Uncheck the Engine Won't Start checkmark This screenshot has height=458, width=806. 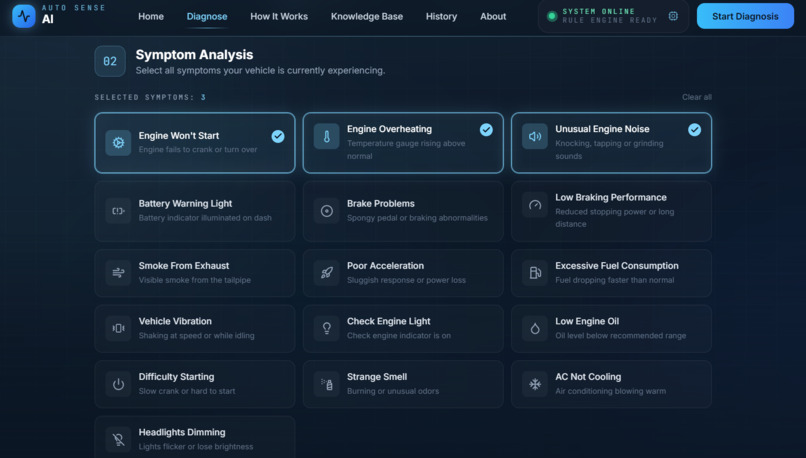(278, 136)
